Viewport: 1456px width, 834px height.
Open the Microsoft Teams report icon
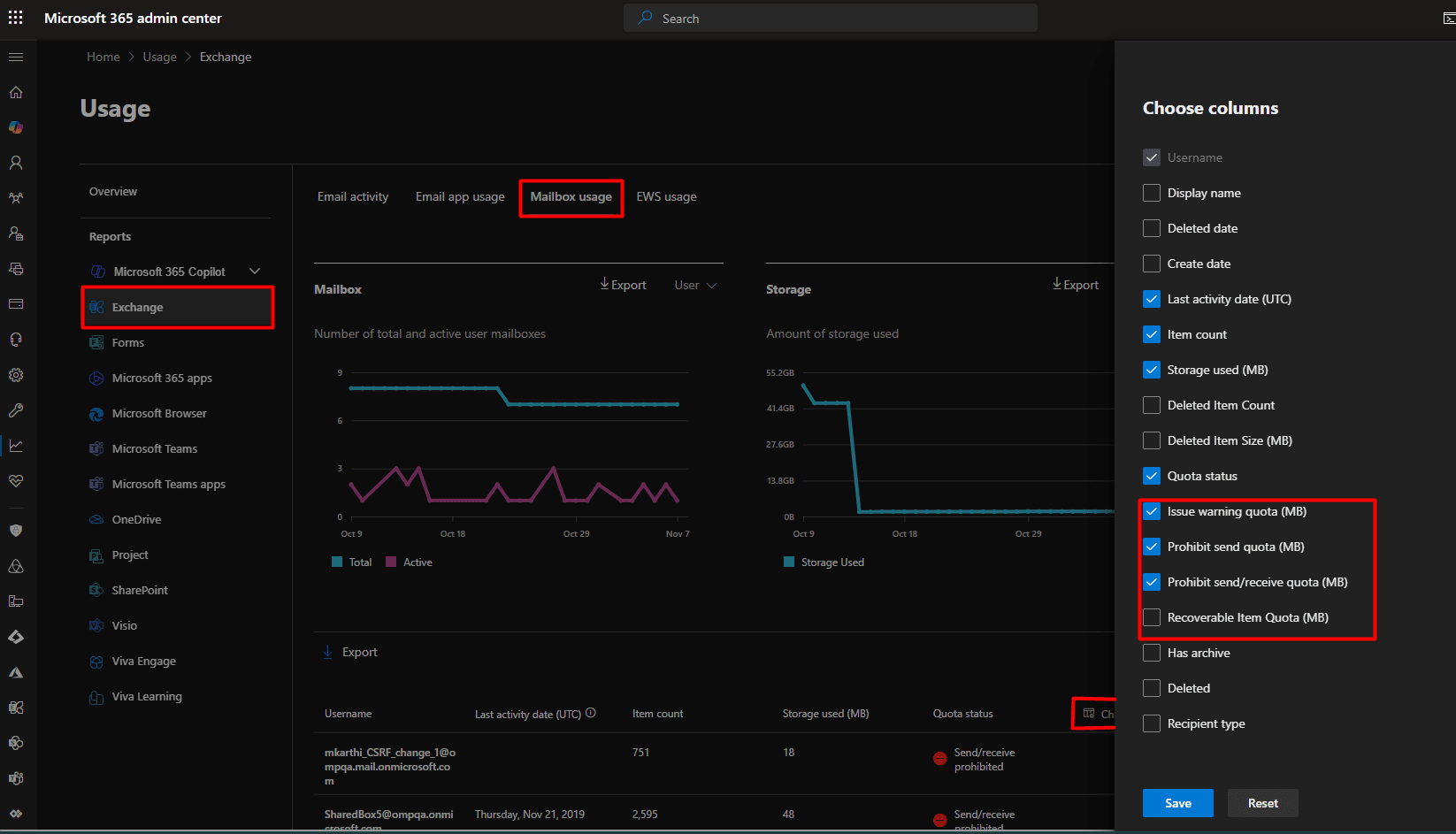(96, 448)
